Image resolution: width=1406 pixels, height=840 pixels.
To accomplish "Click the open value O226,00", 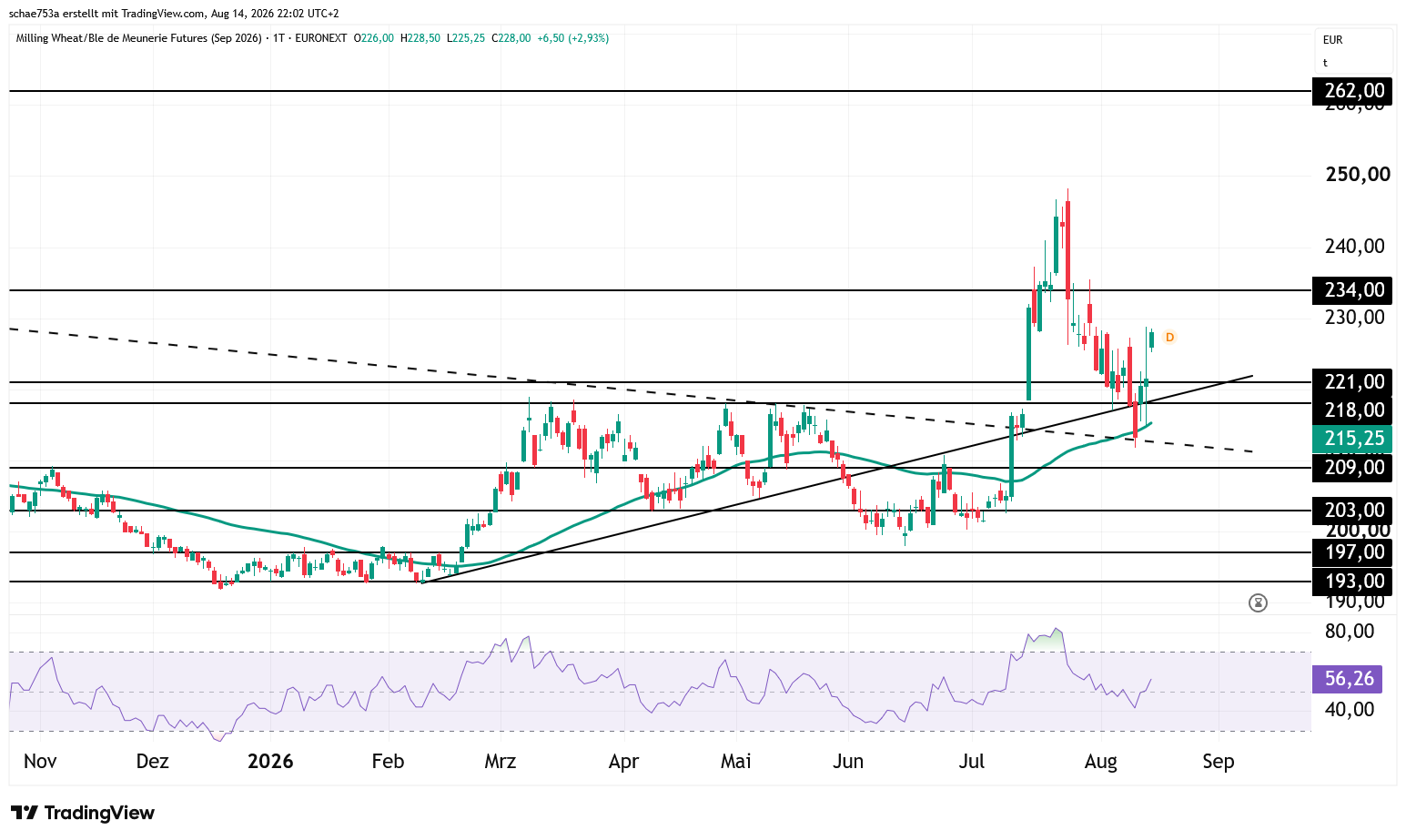I will [x=374, y=38].
